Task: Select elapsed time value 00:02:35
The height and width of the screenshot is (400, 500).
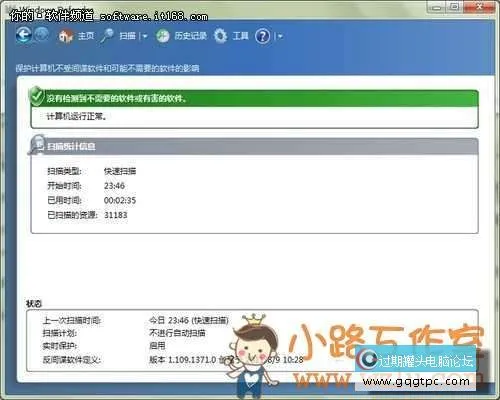Action: tap(120, 200)
